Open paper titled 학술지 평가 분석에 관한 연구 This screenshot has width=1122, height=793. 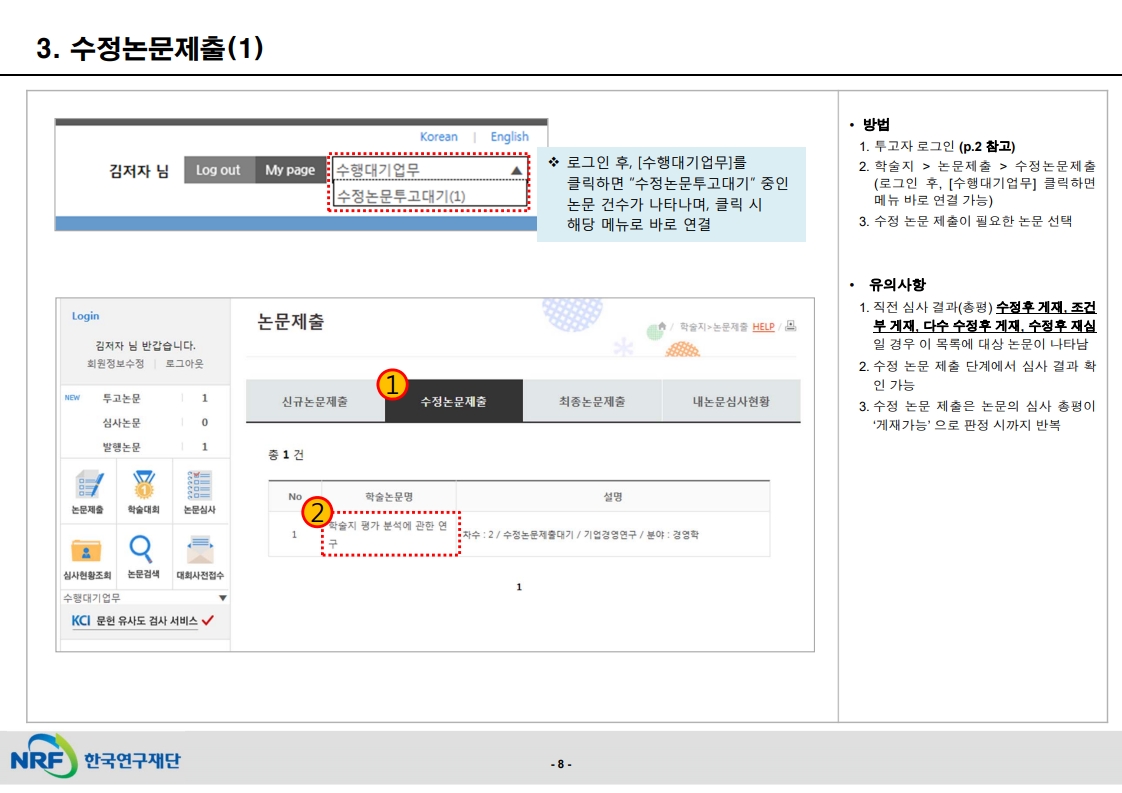[389, 534]
